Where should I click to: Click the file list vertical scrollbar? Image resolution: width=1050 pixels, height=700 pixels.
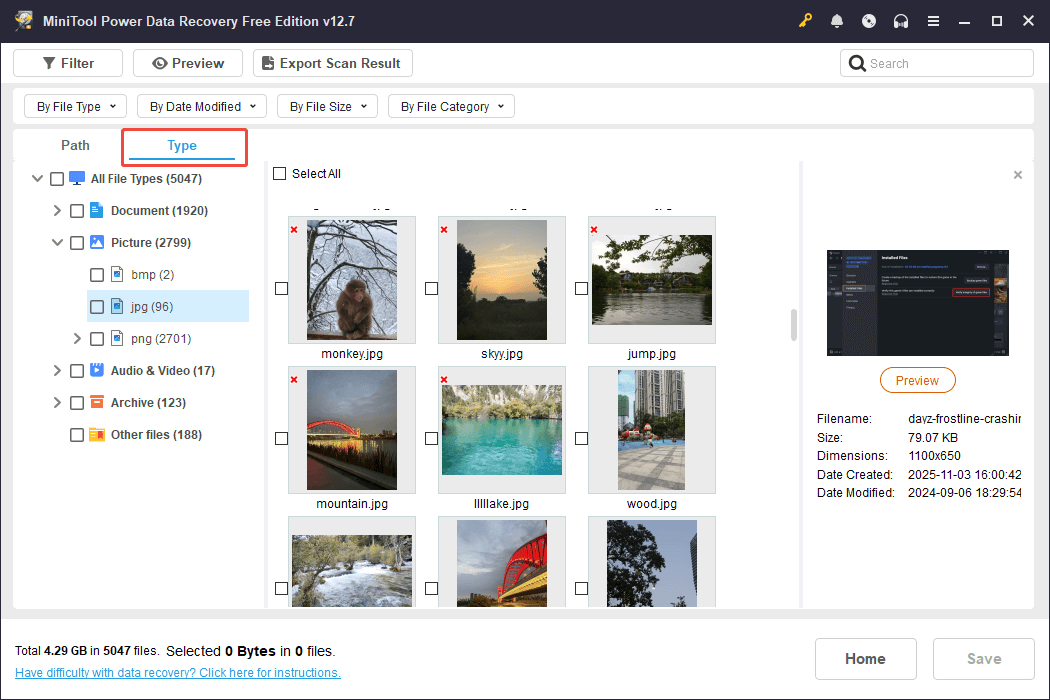[794, 324]
